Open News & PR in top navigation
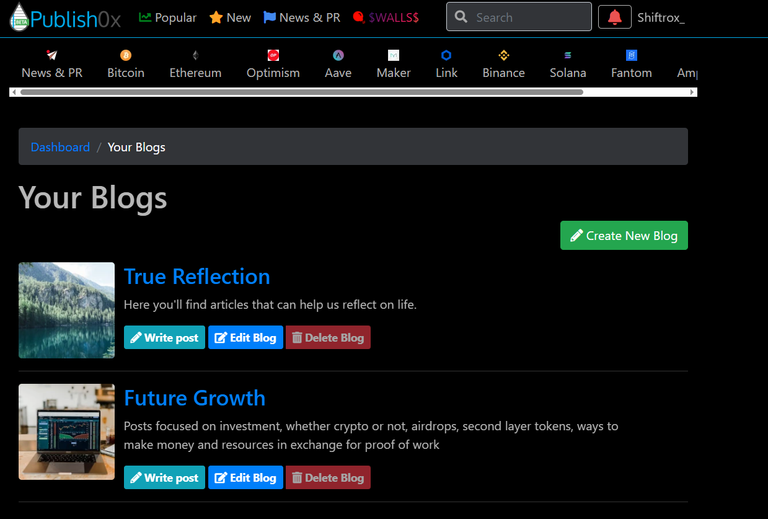768x519 pixels. pyautogui.click(x=302, y=18)
